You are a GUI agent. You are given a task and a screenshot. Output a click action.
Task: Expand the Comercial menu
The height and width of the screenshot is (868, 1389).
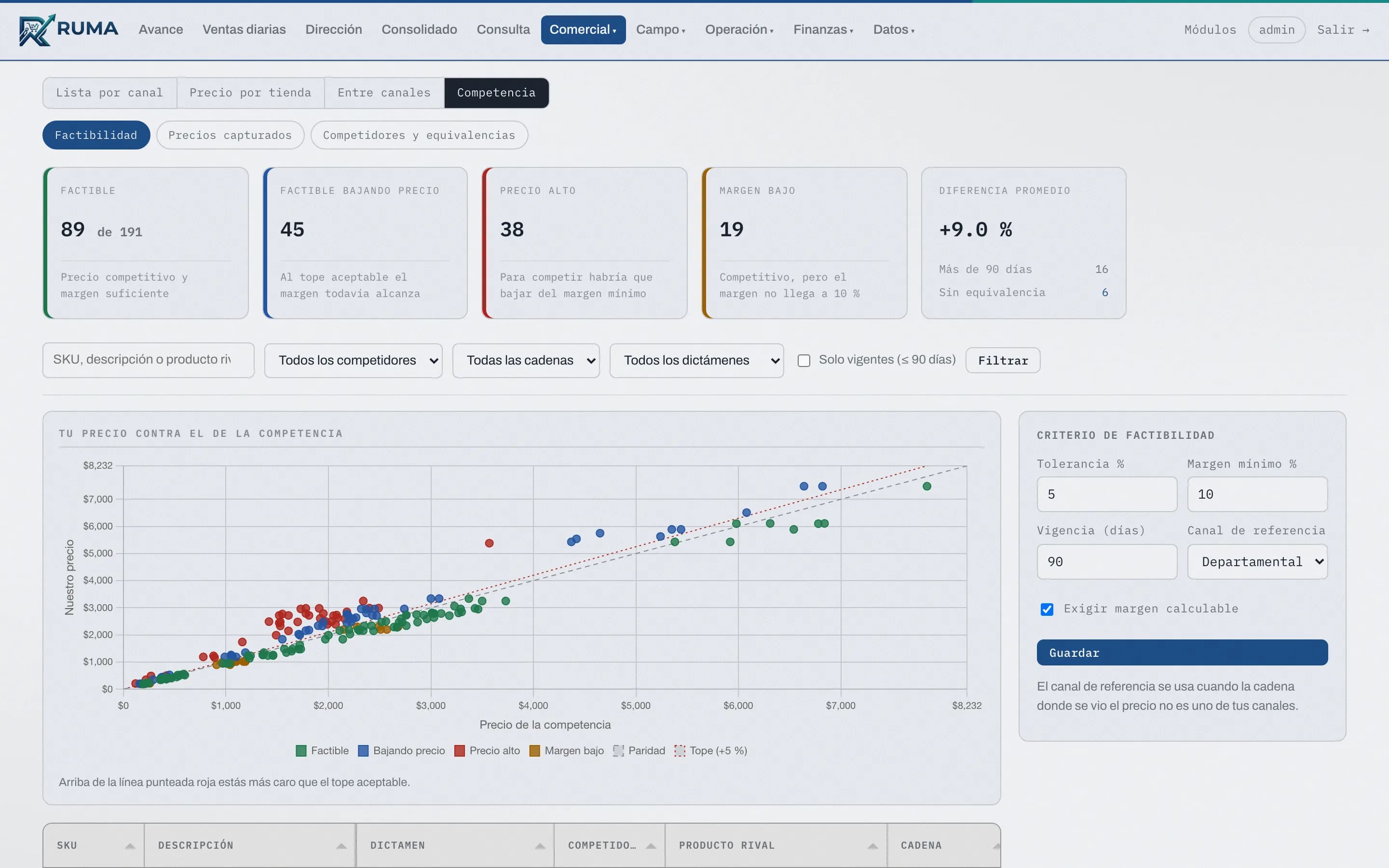coord(583,30)
